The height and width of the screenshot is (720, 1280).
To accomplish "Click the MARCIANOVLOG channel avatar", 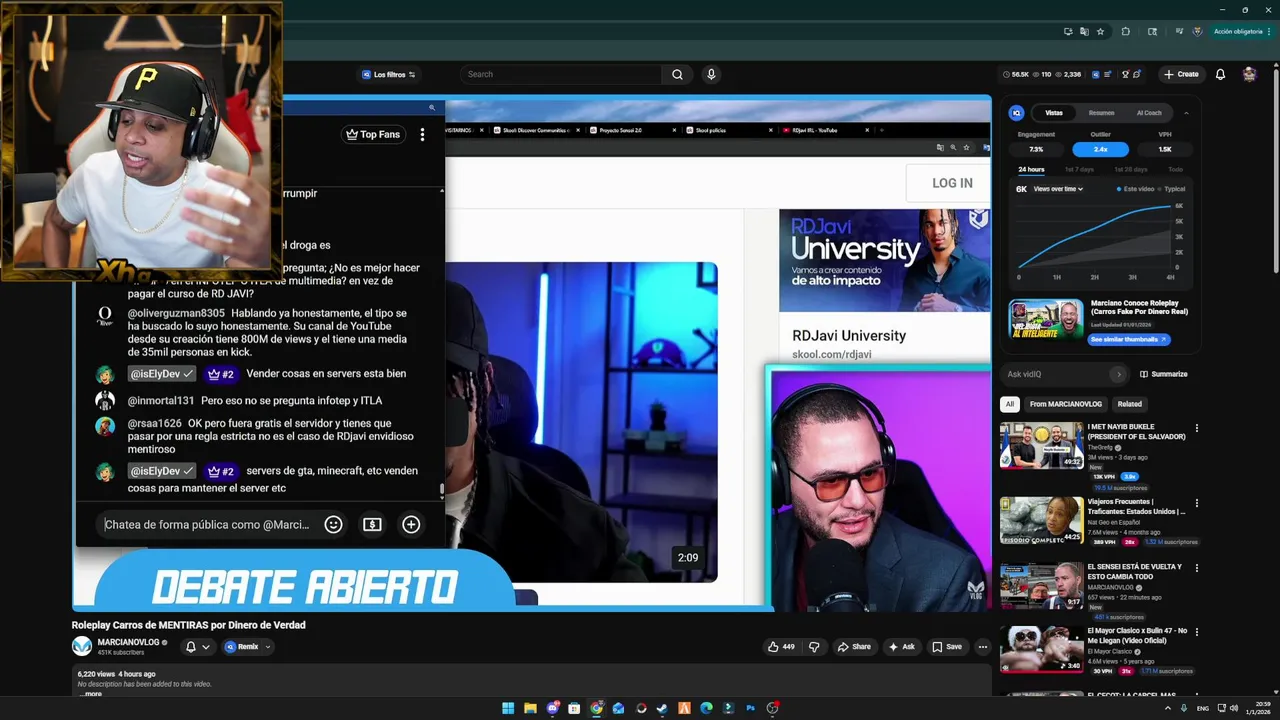I will click(x=82, y=646).
